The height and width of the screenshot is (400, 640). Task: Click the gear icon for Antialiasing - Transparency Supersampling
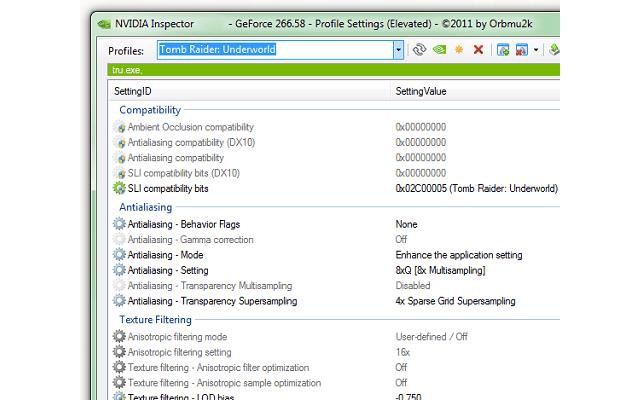click(119, 301)
